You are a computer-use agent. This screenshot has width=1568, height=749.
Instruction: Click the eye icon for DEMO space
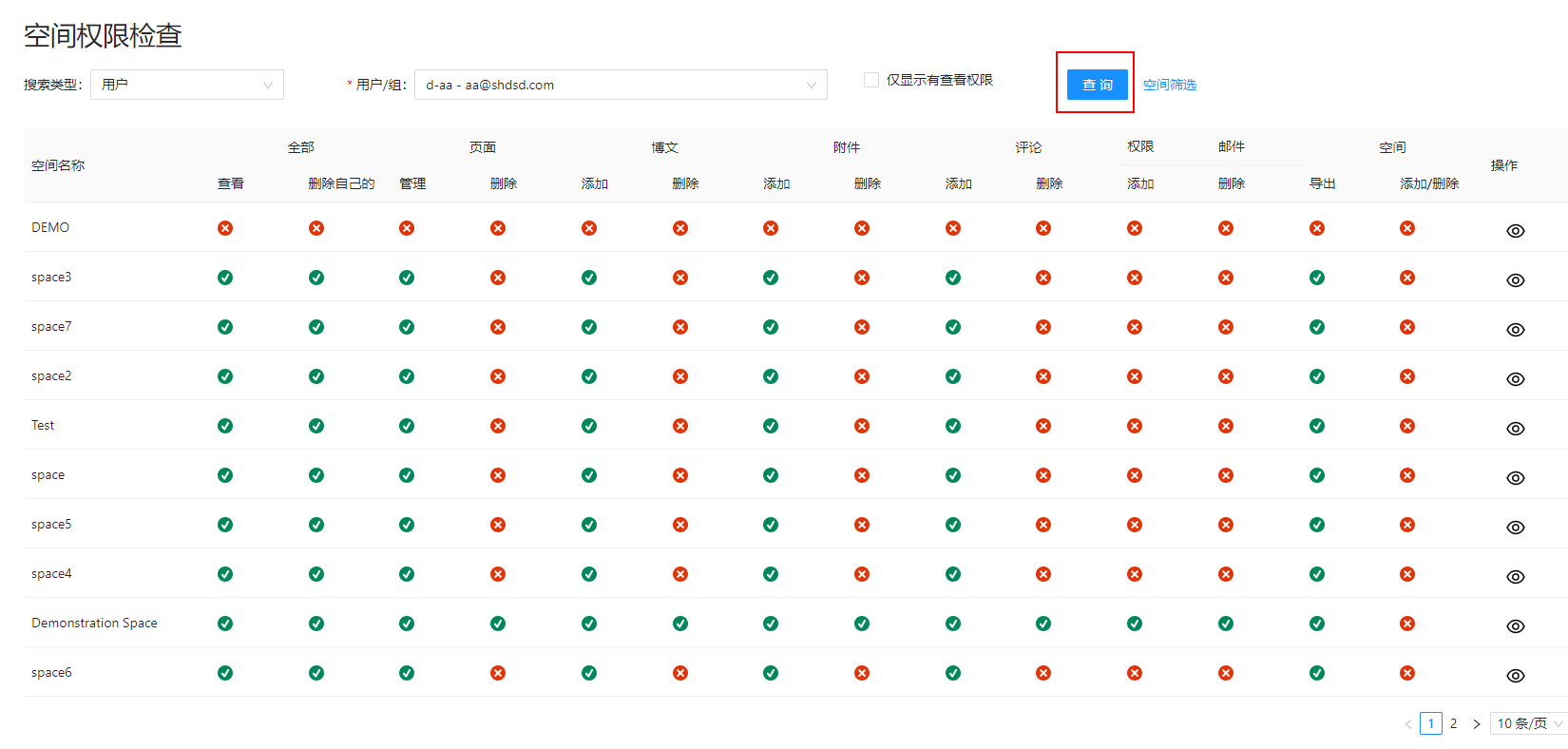pos(1515,231)
